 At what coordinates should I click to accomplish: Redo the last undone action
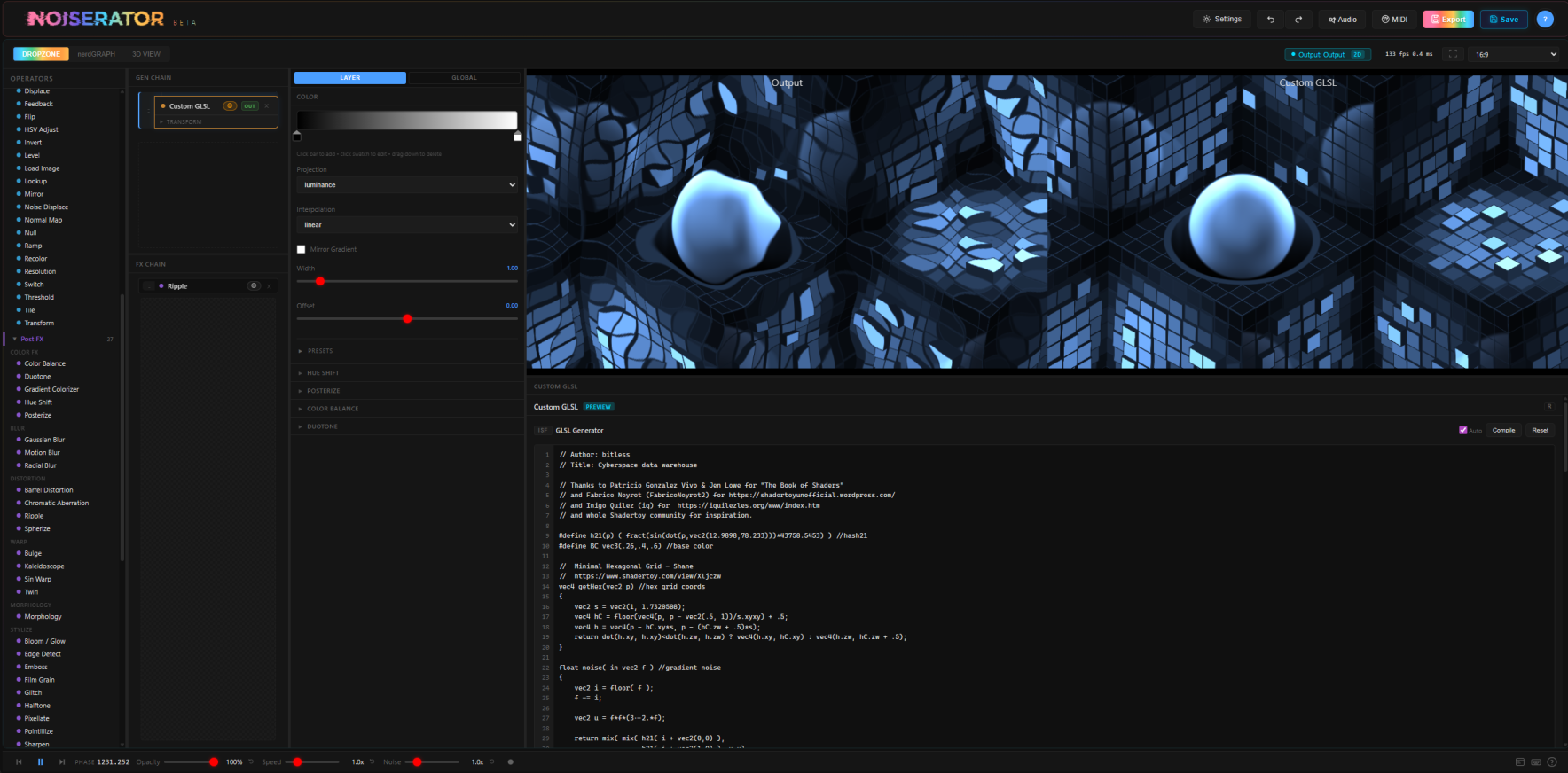[x=1298, y=20]
